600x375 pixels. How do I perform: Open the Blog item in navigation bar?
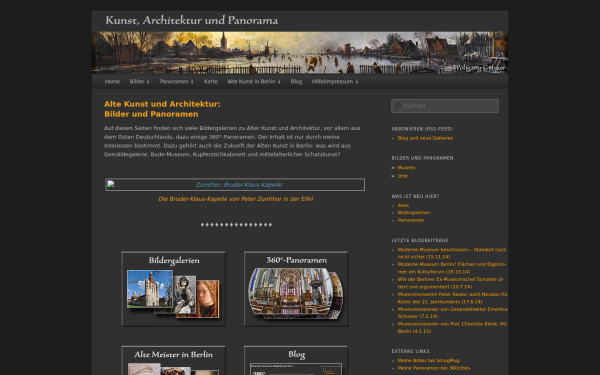click(296, 82)
